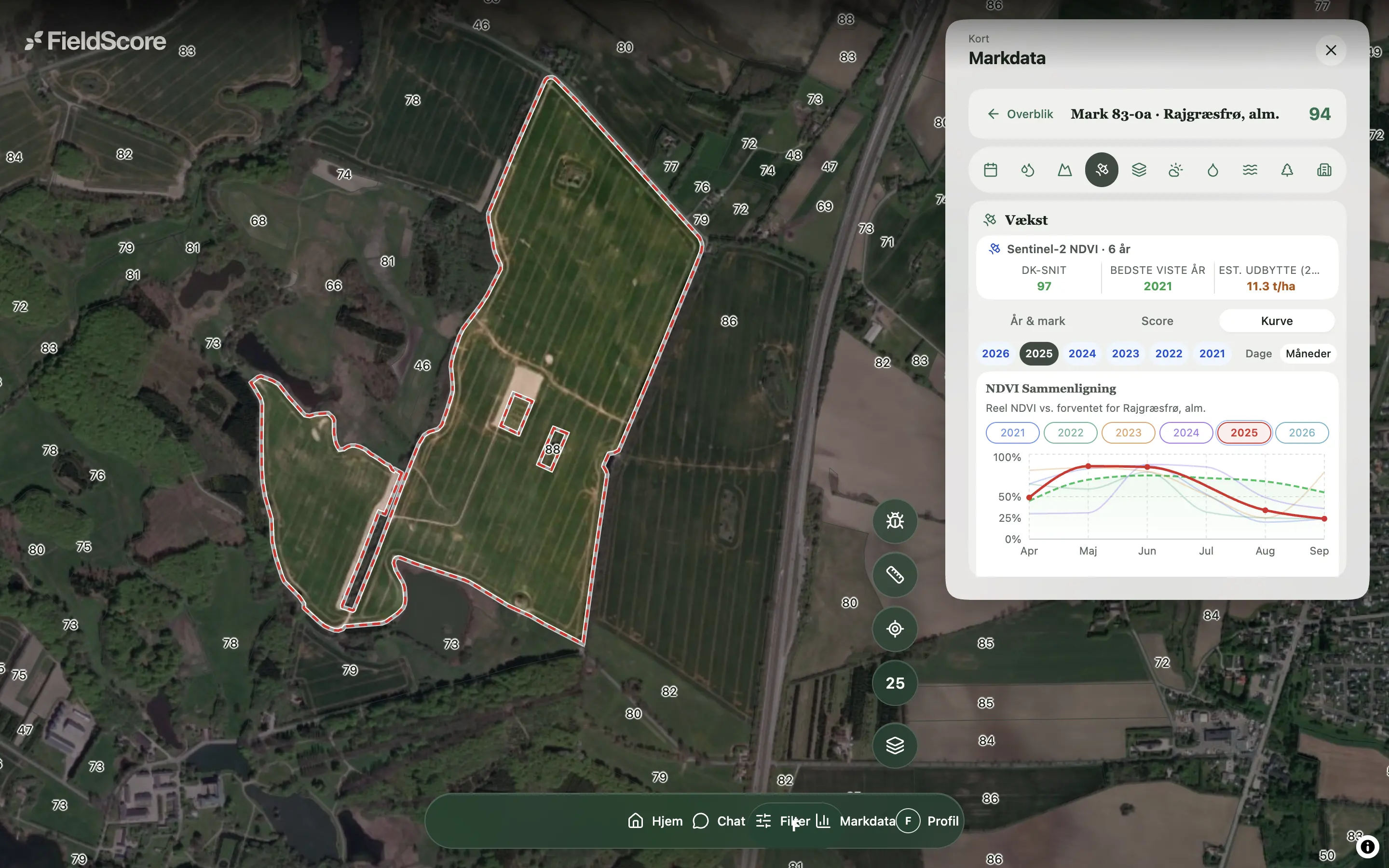Viewport: 1389px width, 868px height.
Task: Toggle 2021 series in NDVI chart
Action: point(1012,433)
